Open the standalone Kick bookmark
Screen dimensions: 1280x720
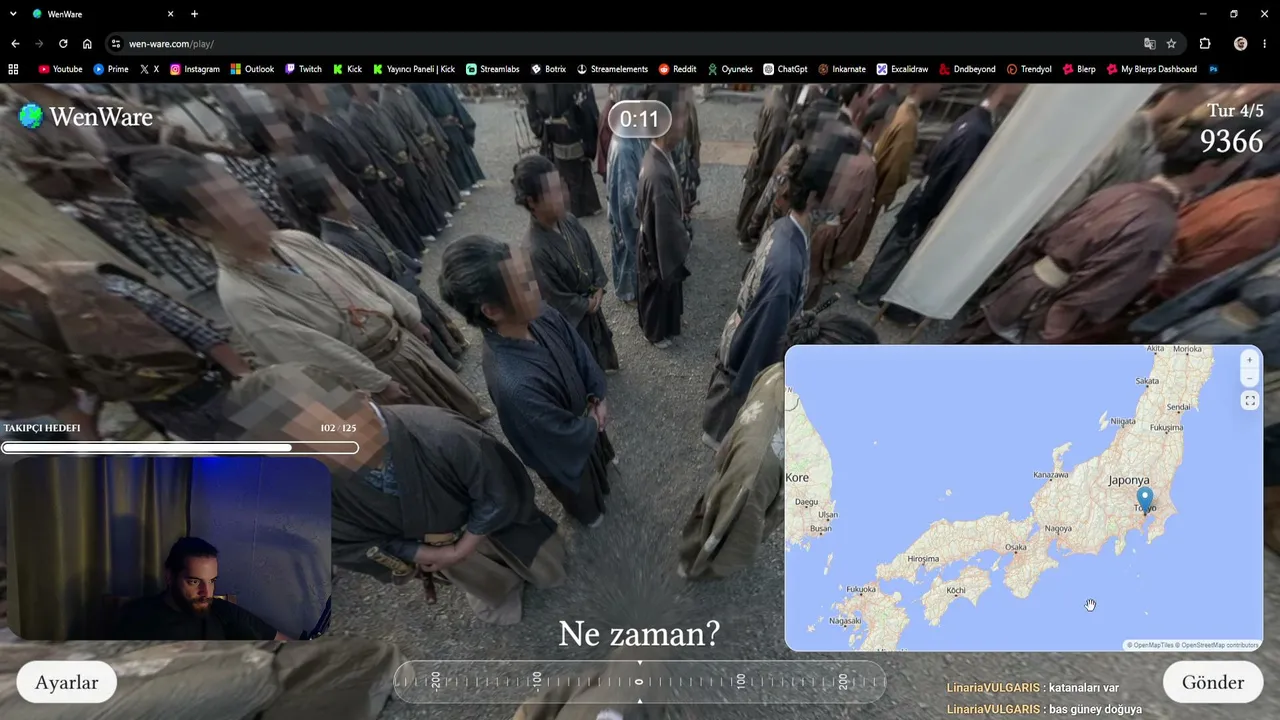(x=347, y=69)
